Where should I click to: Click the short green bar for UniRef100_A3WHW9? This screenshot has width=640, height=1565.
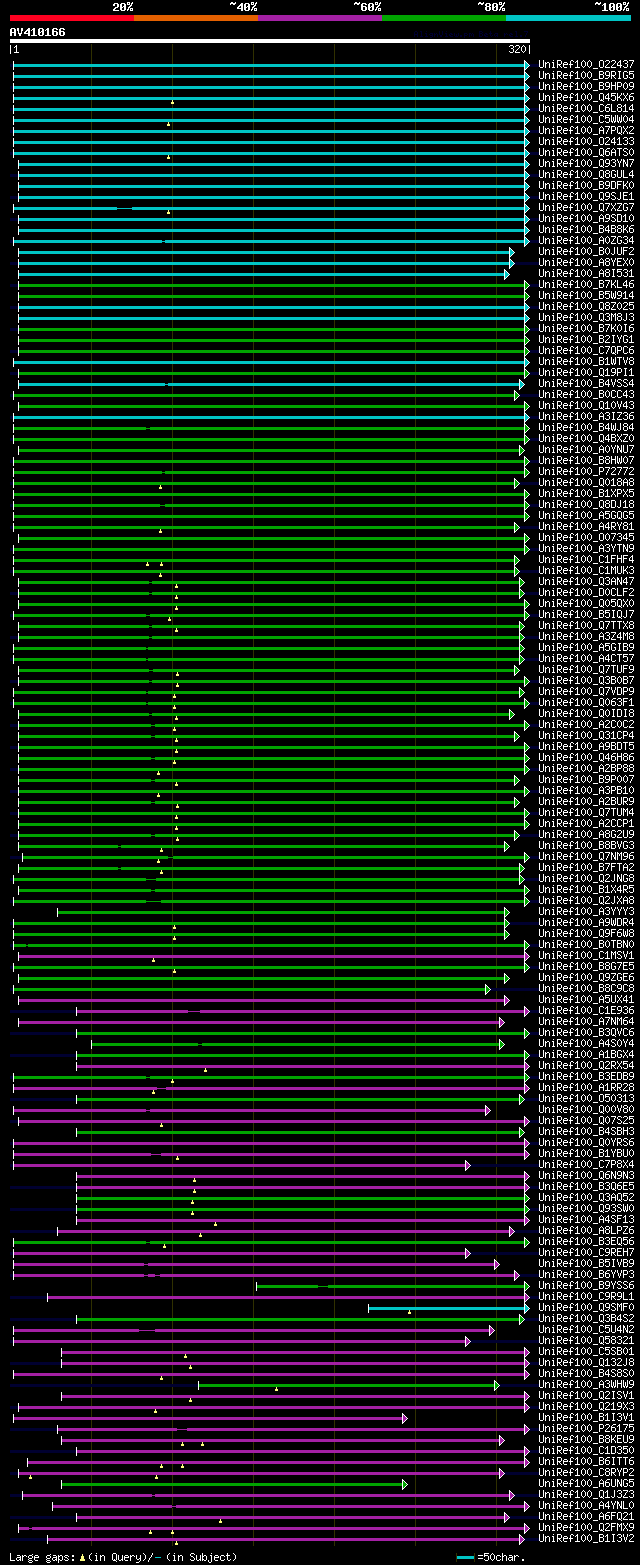tap(348, 1384)
